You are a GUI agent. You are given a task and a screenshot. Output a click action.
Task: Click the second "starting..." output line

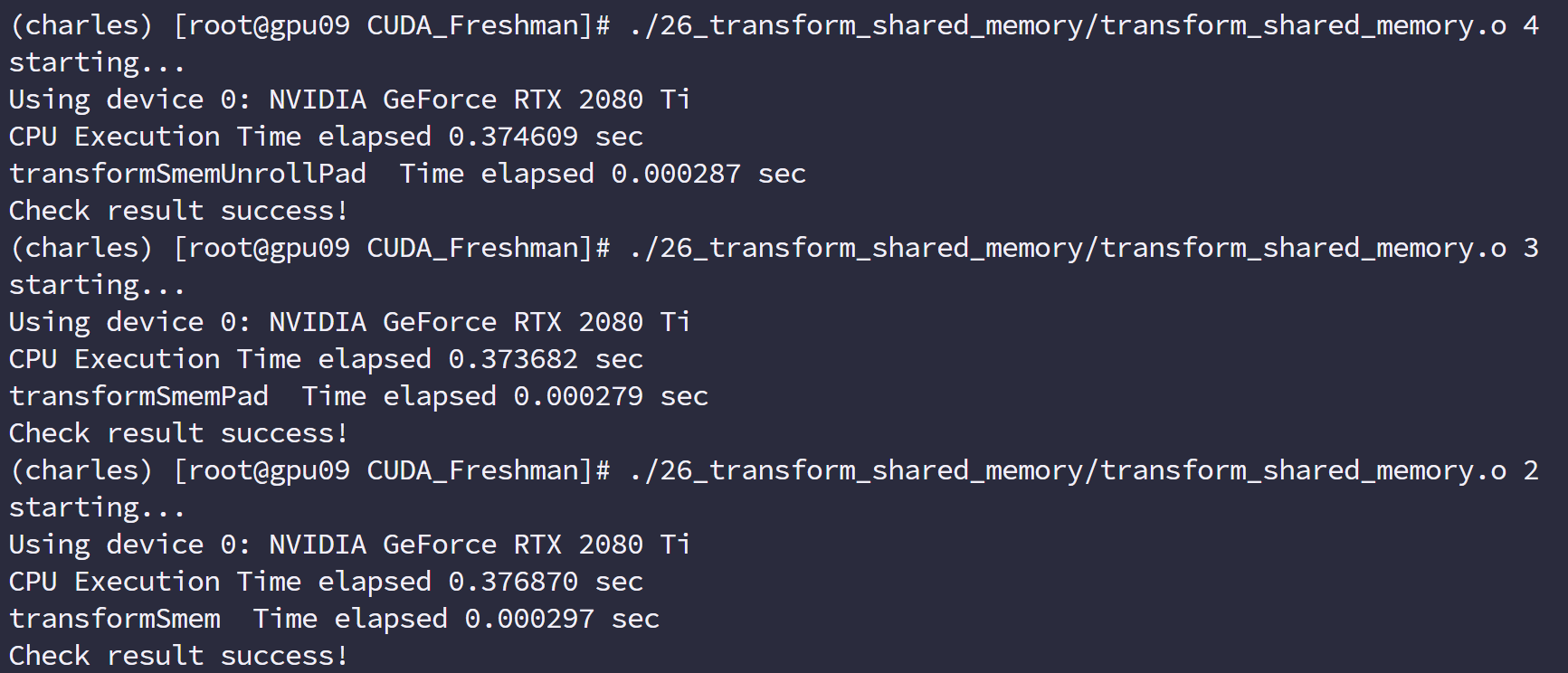(97, 285)
